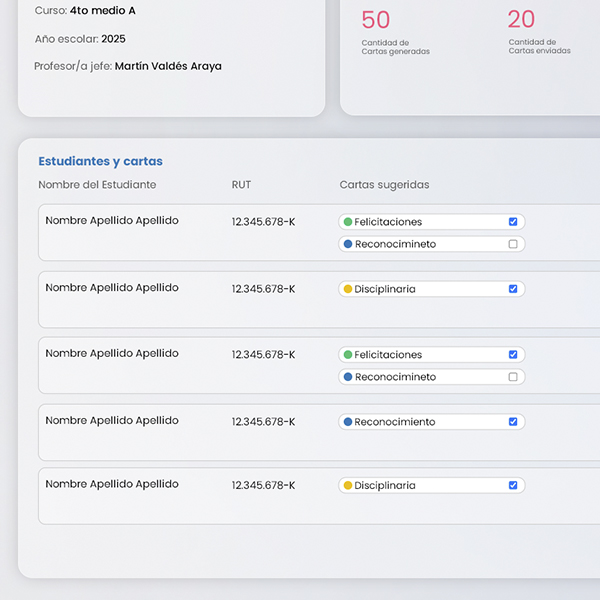Click blue dot on third row's Reconocimineto pill

pos(348,377)
